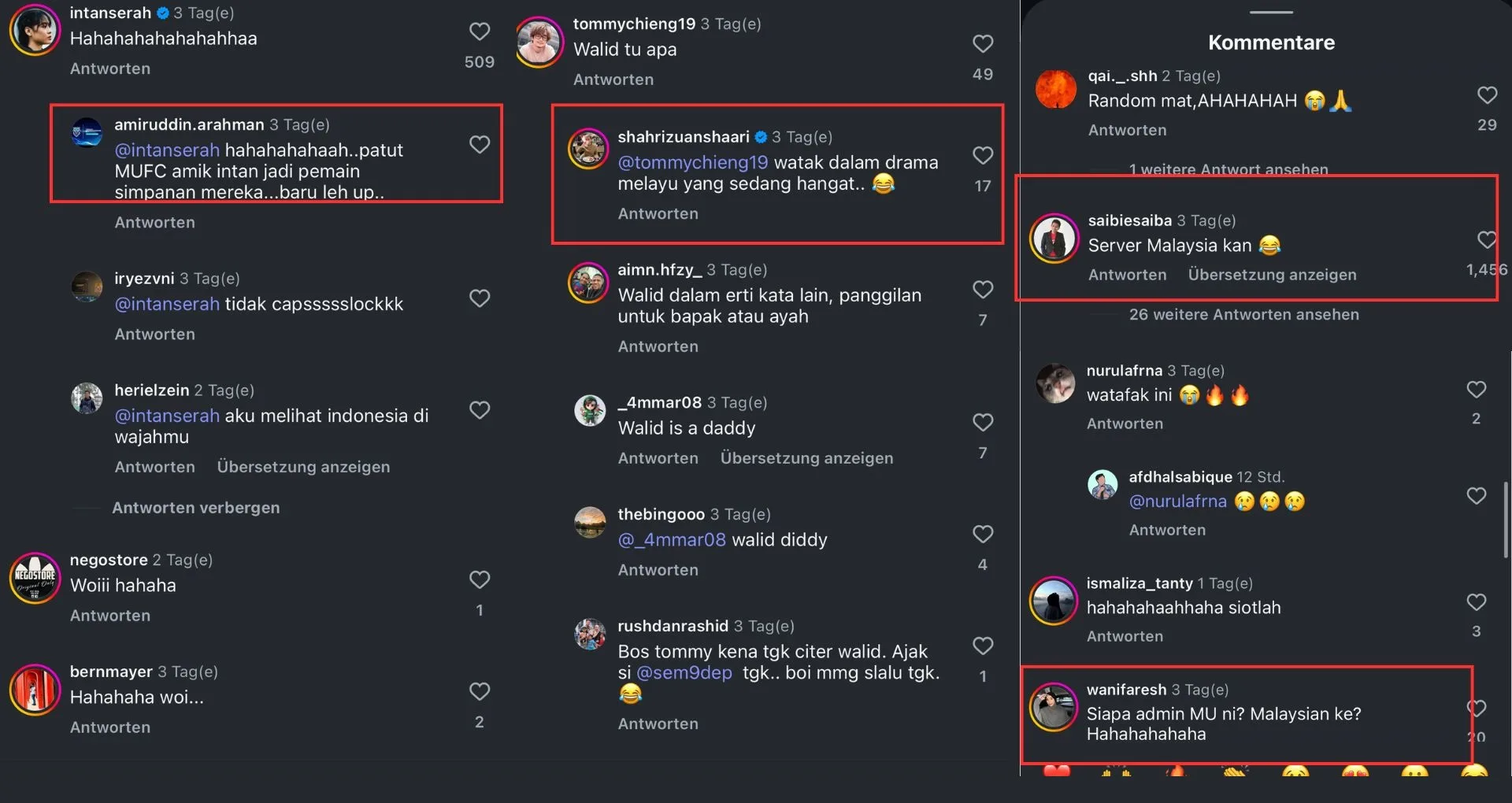Viewport: 1512px width, 803px height.
Task: Click the comments panel scrollbar
Action: 1506,520
